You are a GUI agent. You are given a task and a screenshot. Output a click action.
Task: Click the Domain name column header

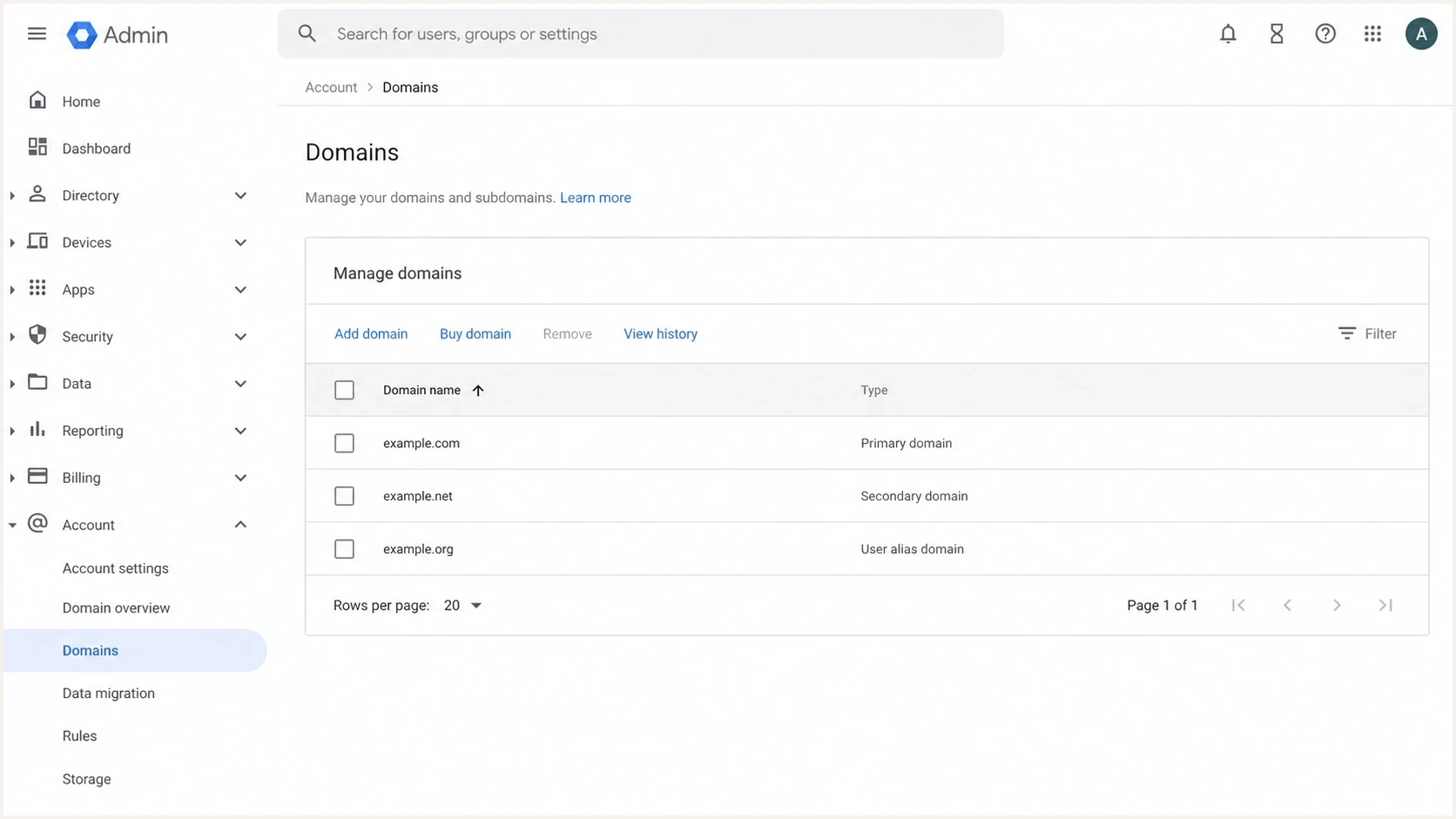click(x=421, y=390)
